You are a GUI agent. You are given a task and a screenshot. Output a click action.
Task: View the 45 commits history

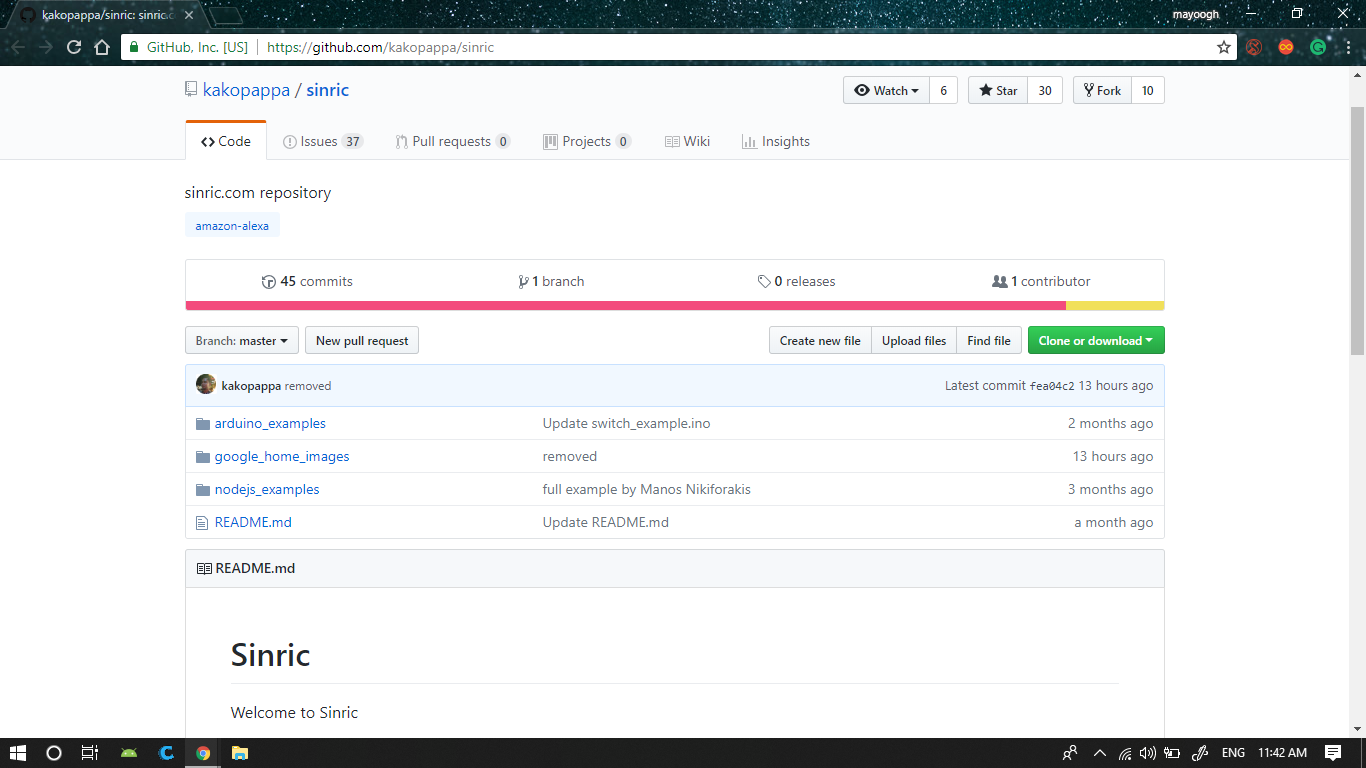tap(307, 282)
